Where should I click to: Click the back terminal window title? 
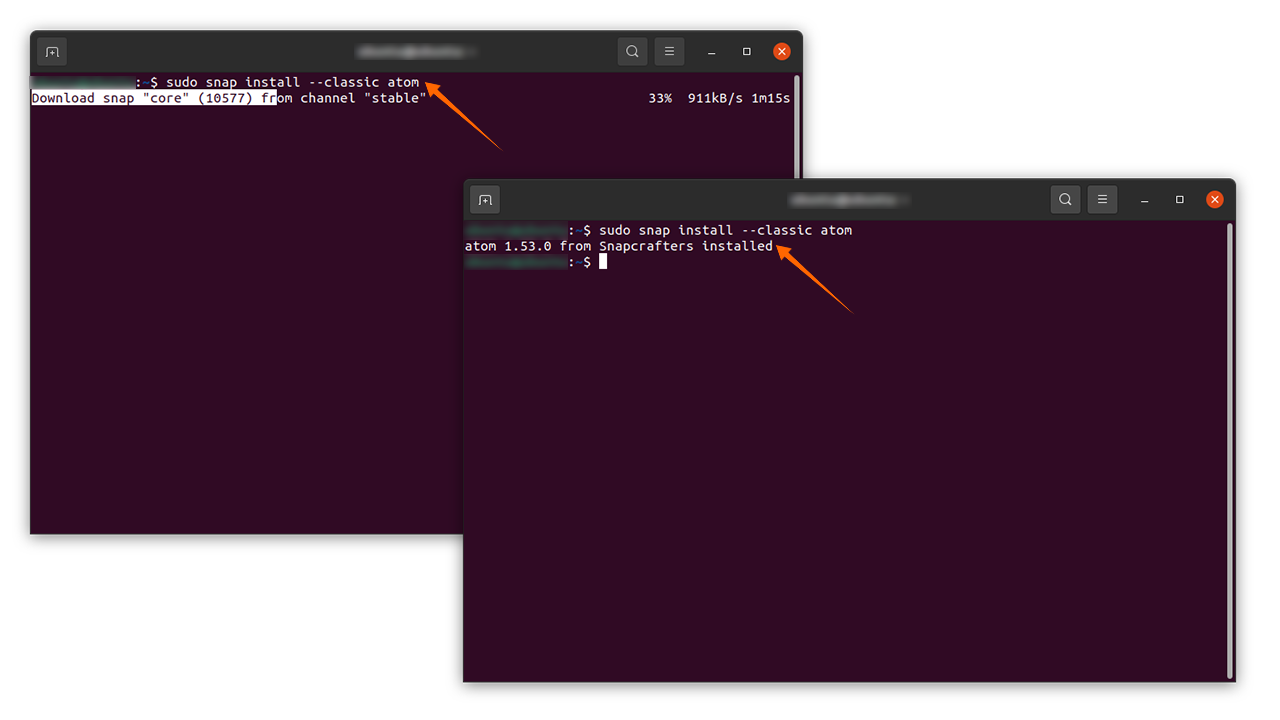click(x=416, y=51)
